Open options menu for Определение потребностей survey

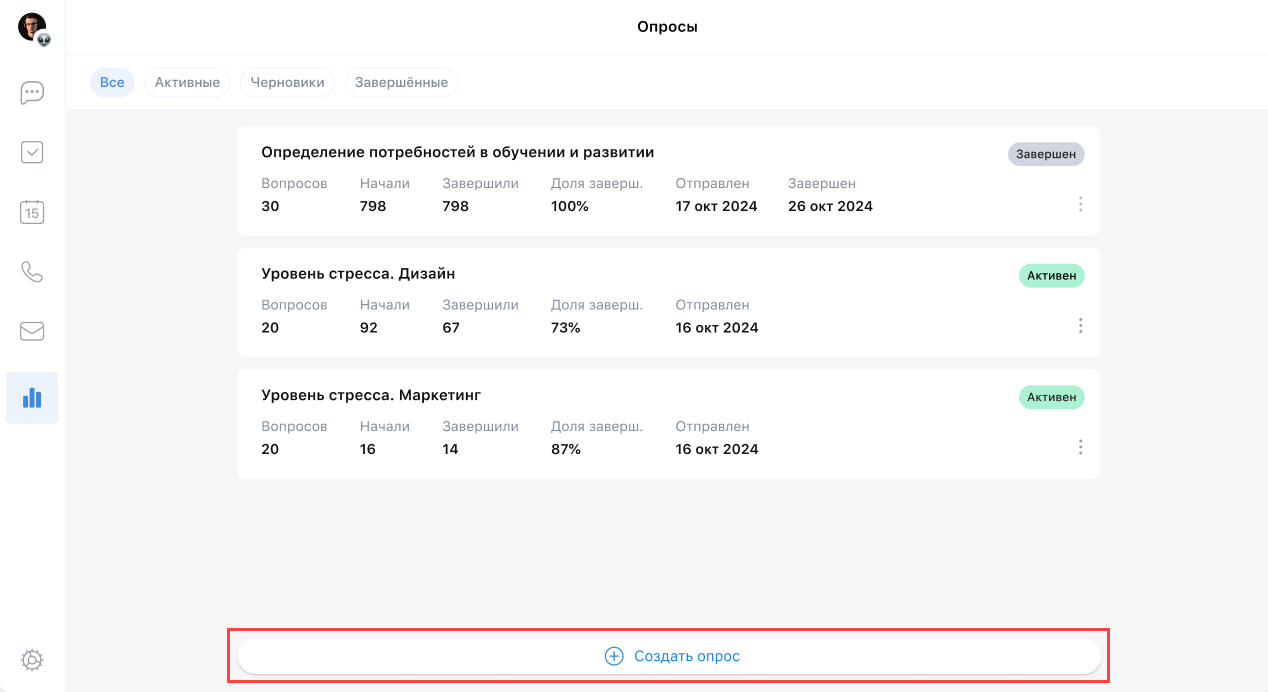point(1080,204)
